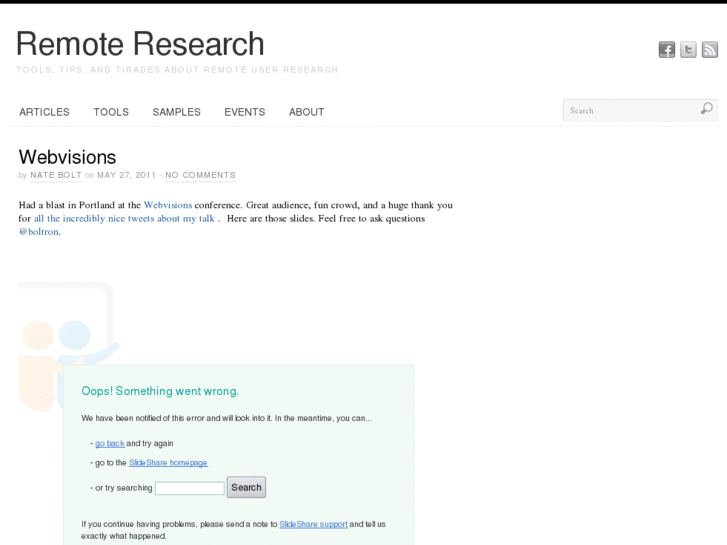Click the magnifying glass search icon
The width and height of the screenshot is (727, 545).
click(706, 109)
